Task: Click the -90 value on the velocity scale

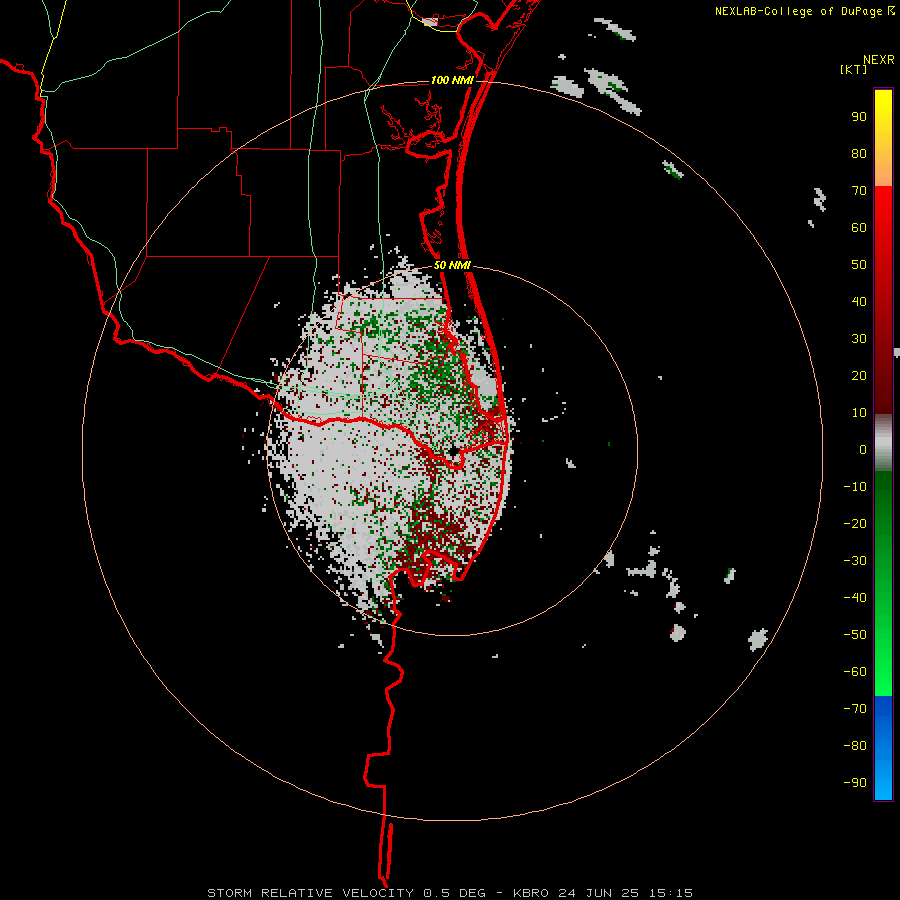Action: click(x=855, y=783)
